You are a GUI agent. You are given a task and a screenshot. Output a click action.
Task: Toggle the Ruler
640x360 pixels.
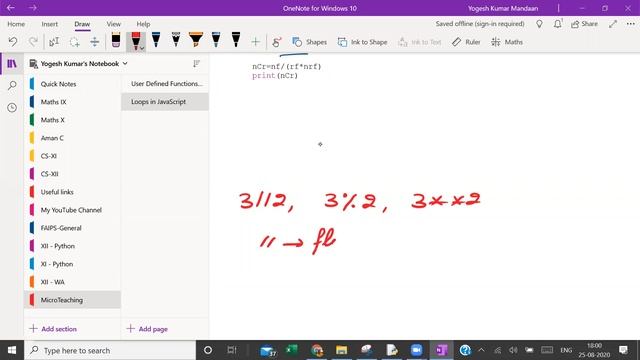coord(466,42)
